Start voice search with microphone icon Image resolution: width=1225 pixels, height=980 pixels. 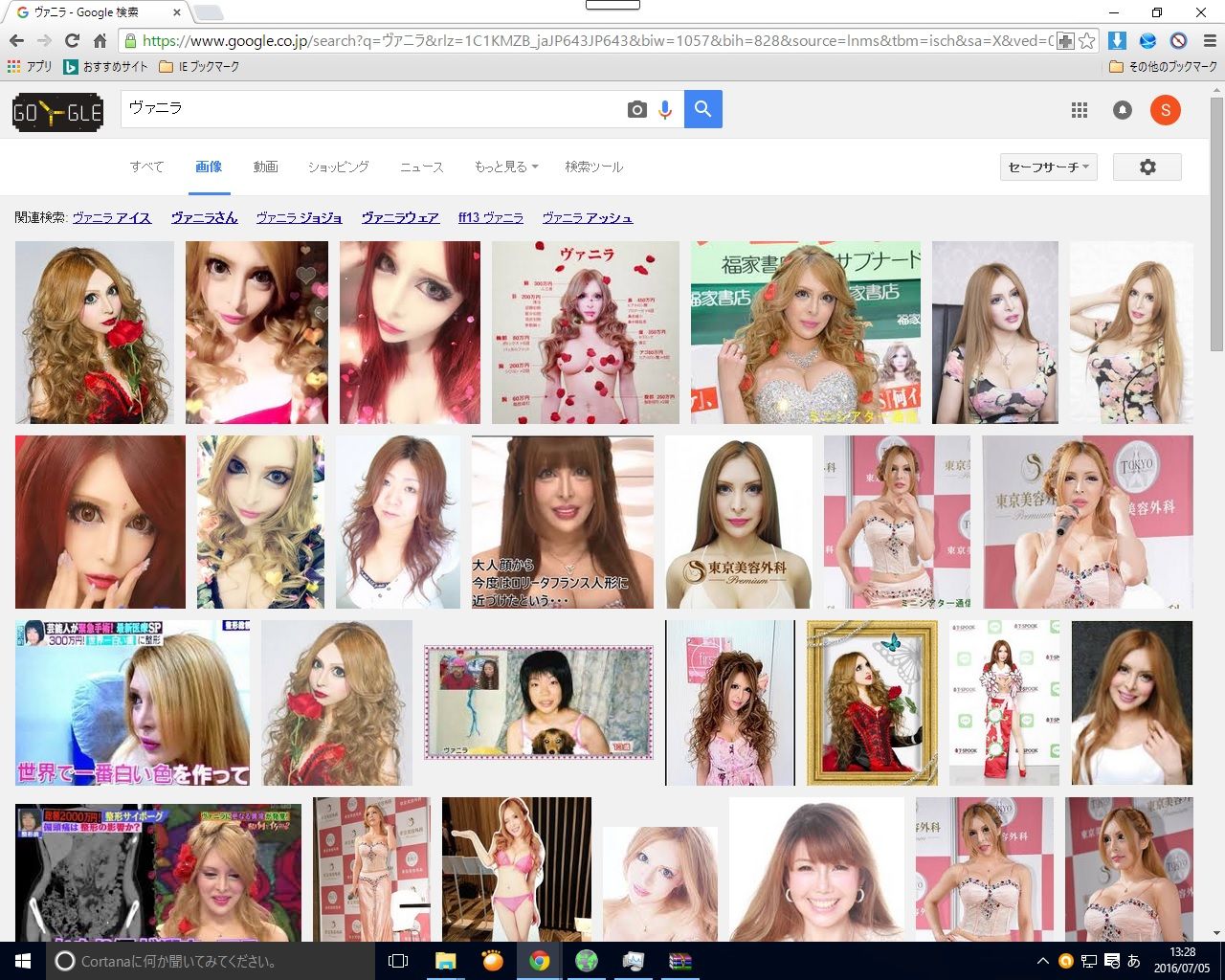(665, 110)
